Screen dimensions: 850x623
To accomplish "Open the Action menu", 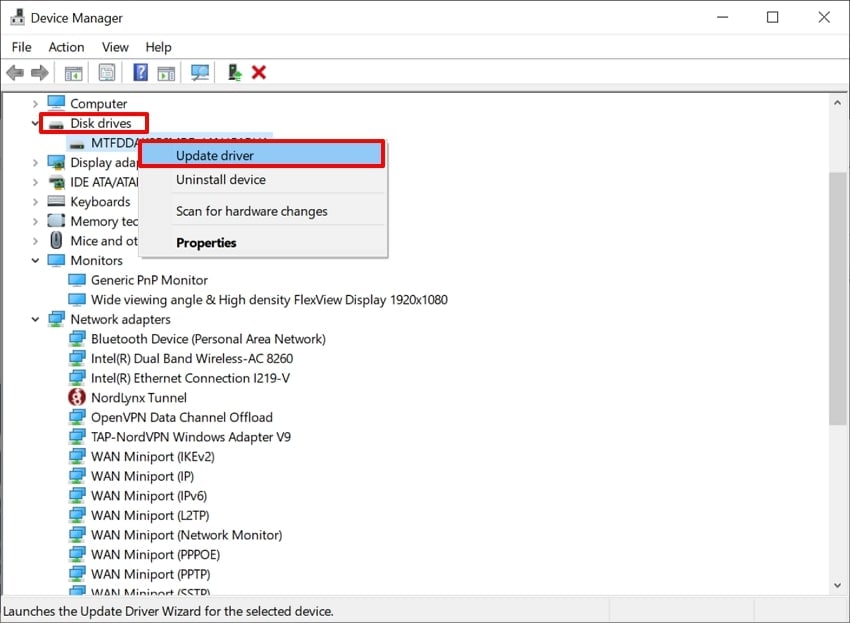I will tap(66, 47).
